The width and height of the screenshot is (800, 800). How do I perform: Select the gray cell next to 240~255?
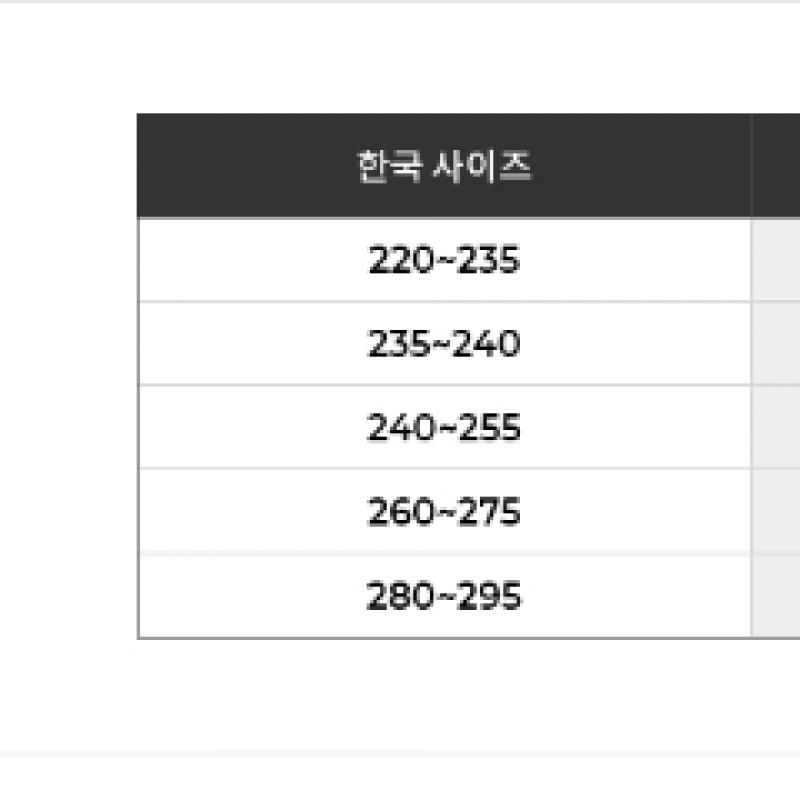click(776, 428)
